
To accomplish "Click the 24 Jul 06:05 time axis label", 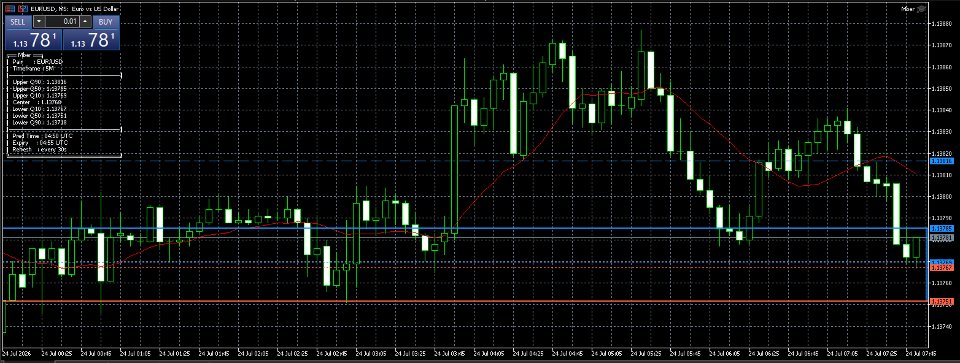I will (x=724, y=354).
